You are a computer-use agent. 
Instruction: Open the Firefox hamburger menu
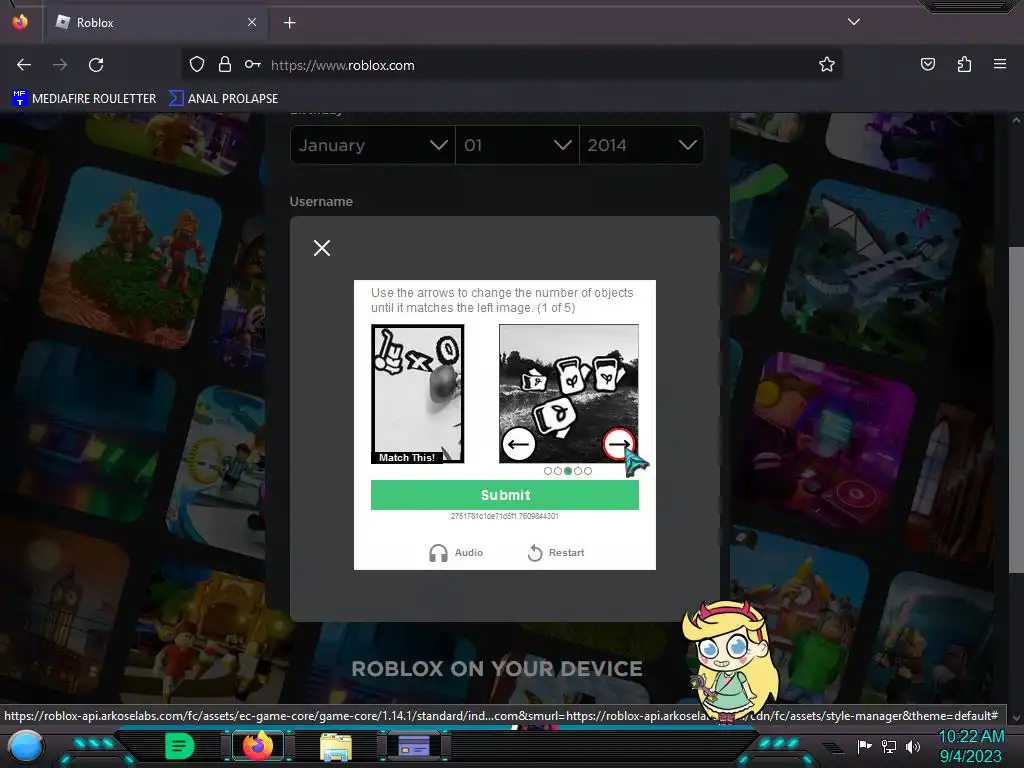(1000, 65)
